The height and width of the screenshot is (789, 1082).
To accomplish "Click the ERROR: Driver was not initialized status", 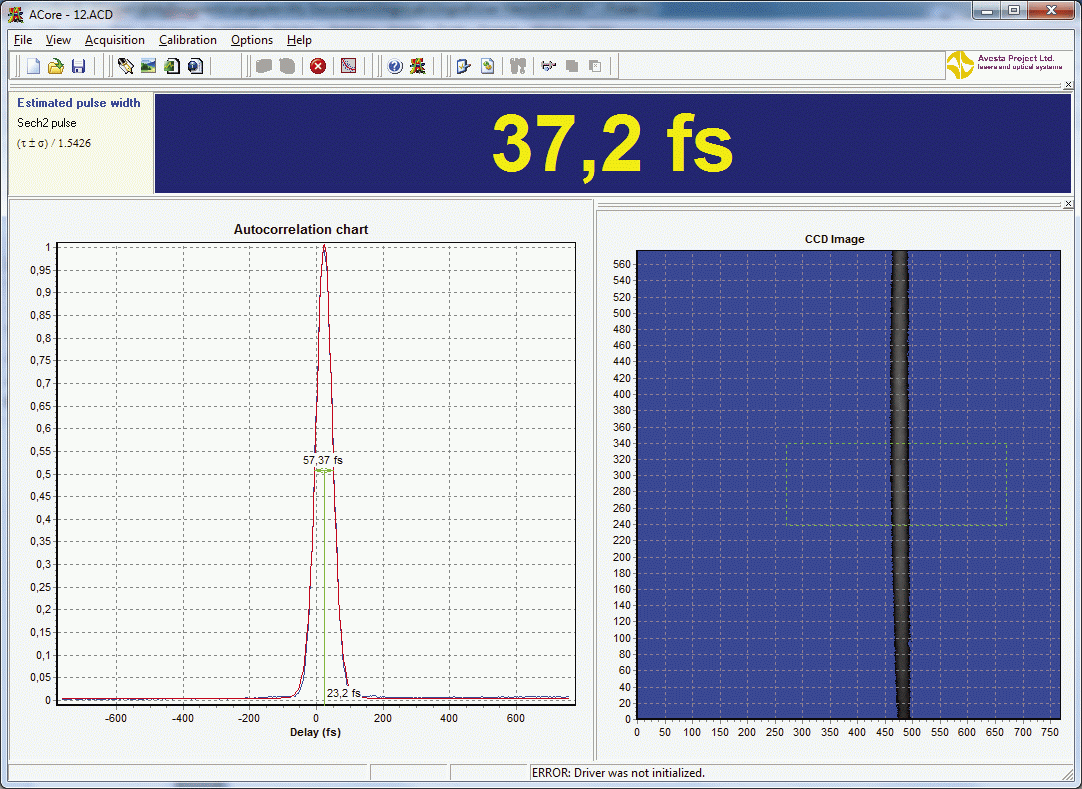I will [x=618, y=773].
